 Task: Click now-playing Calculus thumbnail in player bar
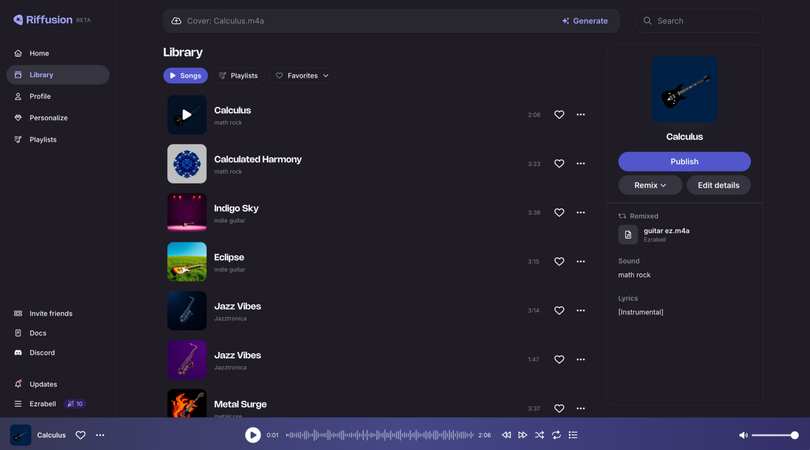click(21, 435)
